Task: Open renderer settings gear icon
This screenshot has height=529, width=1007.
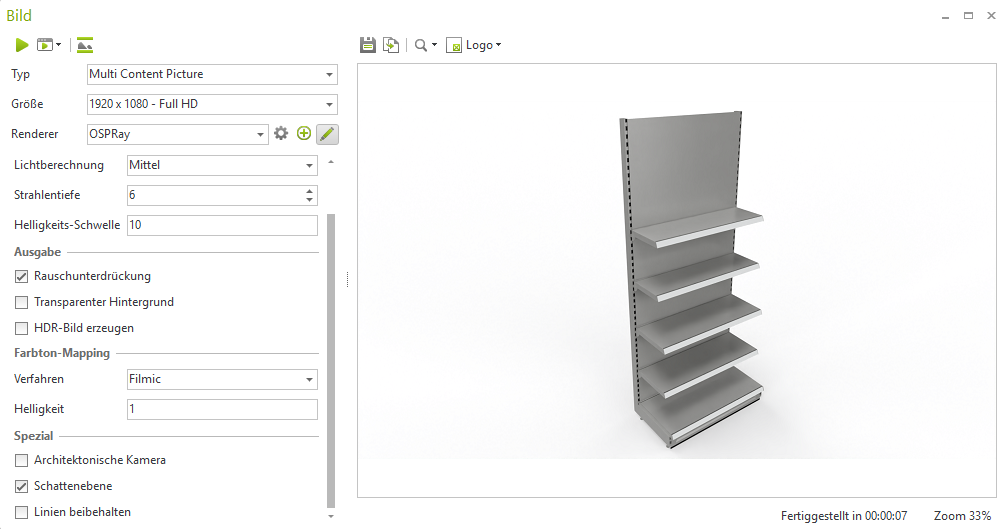Action: [x=281, y=134]
